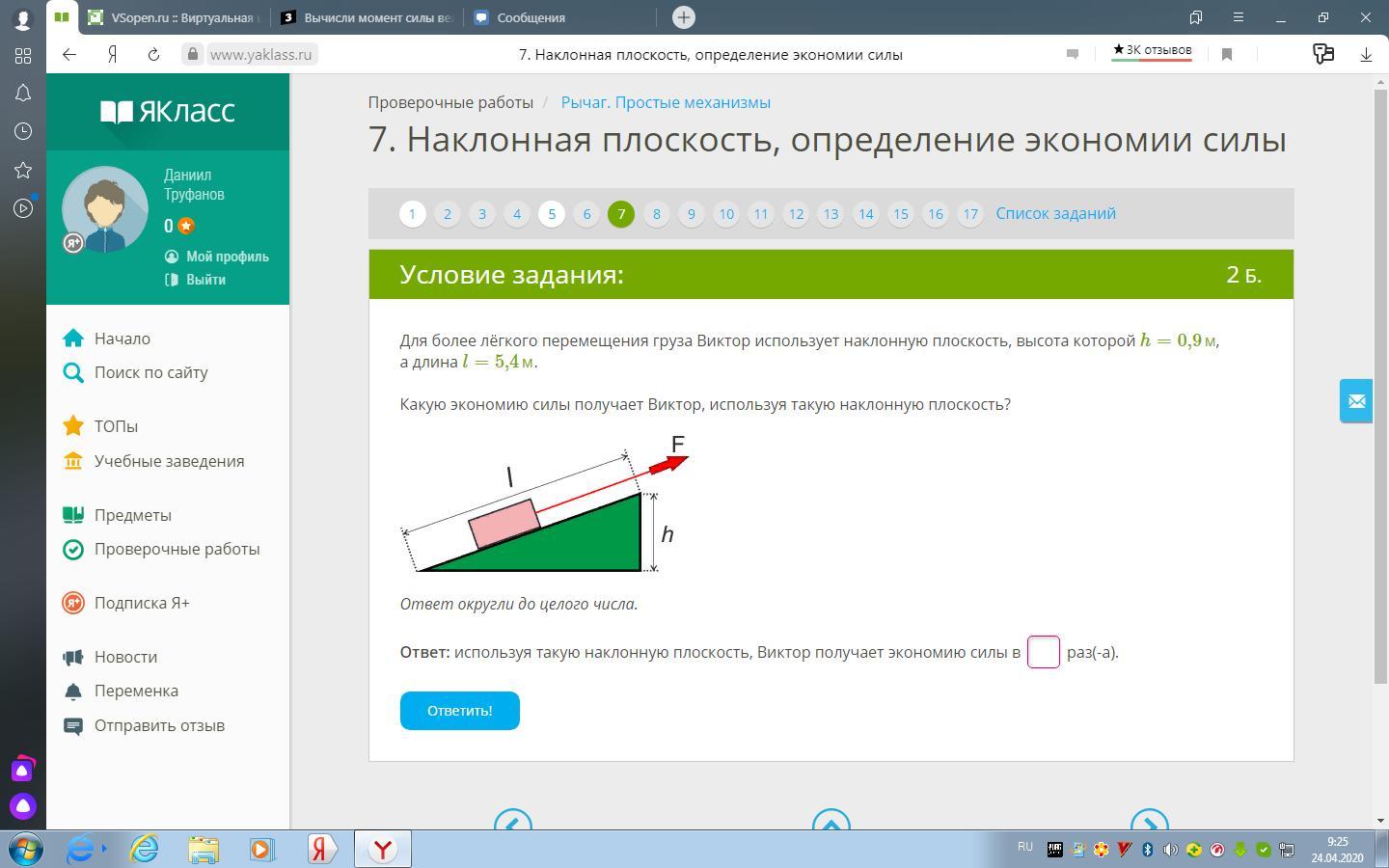The height and width of the screenshot is (868, 1389).
Task: Open sidebar notifications bell icon
Action: click(x=23, y=94)
